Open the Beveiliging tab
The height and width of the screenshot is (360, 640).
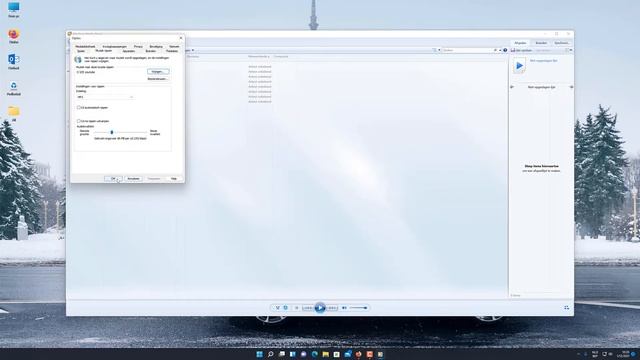click(156, 47)
